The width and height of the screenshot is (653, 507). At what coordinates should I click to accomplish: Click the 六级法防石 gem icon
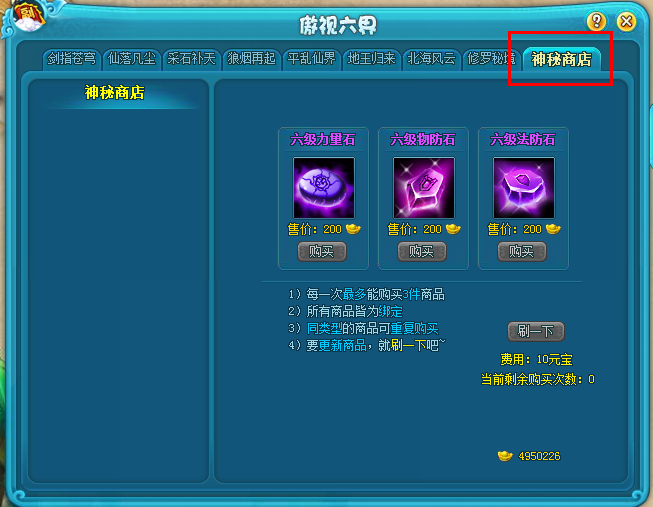523,187
